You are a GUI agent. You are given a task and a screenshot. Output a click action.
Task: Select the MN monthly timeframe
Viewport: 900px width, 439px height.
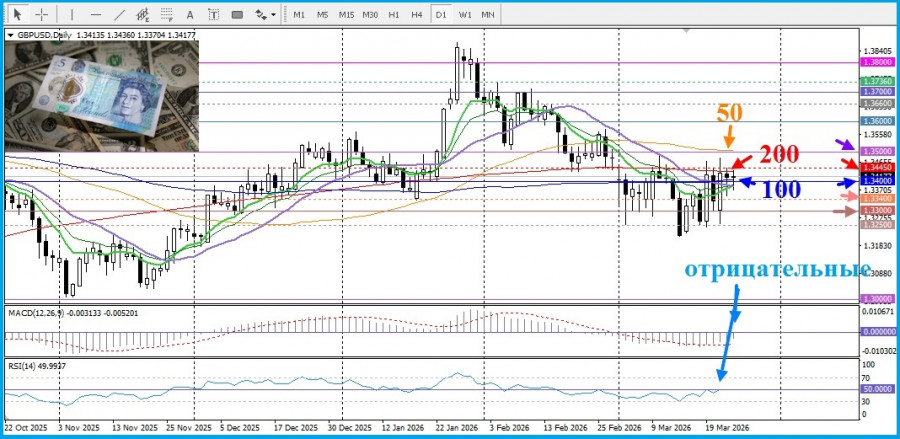[x=488, y=15]
